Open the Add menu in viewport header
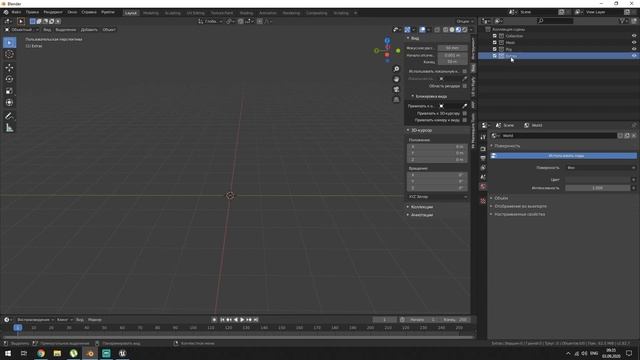The image size is (640, 360). (x=89, y=30)
